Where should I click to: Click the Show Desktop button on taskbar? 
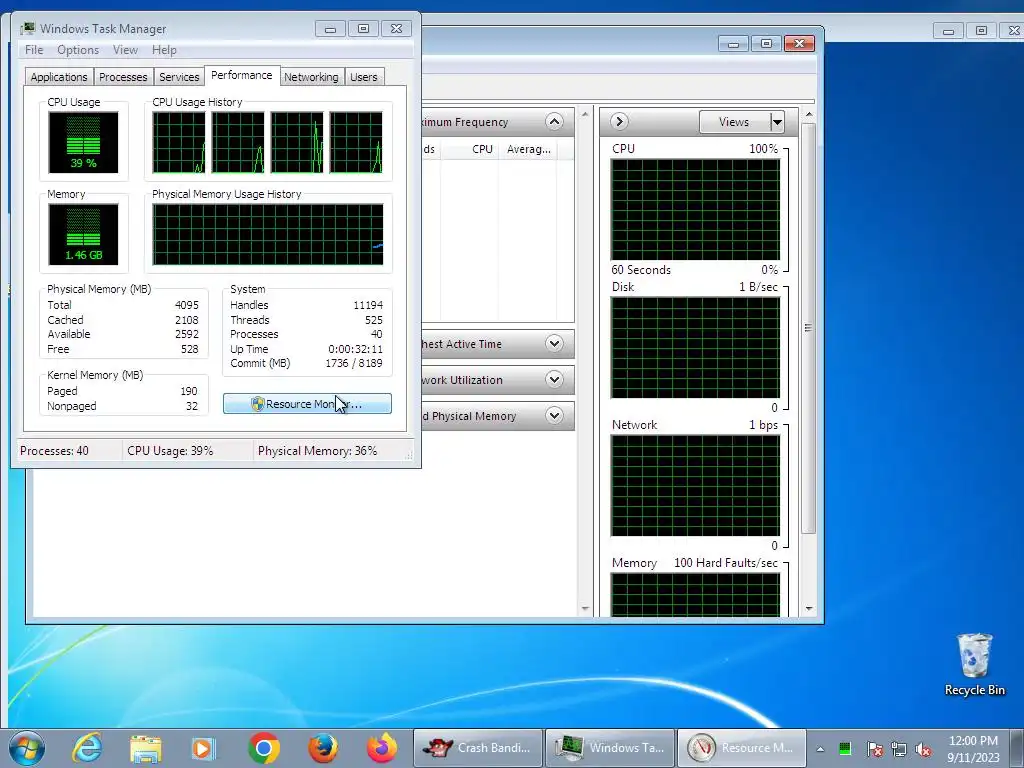tap(1019, 748)
